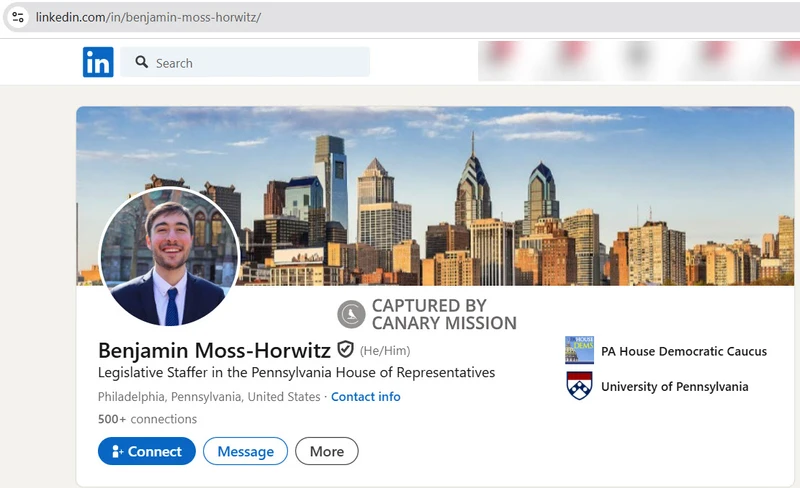Click the Message button
The height and width of the screenshot is (488, 800).
tap(245, 451)
